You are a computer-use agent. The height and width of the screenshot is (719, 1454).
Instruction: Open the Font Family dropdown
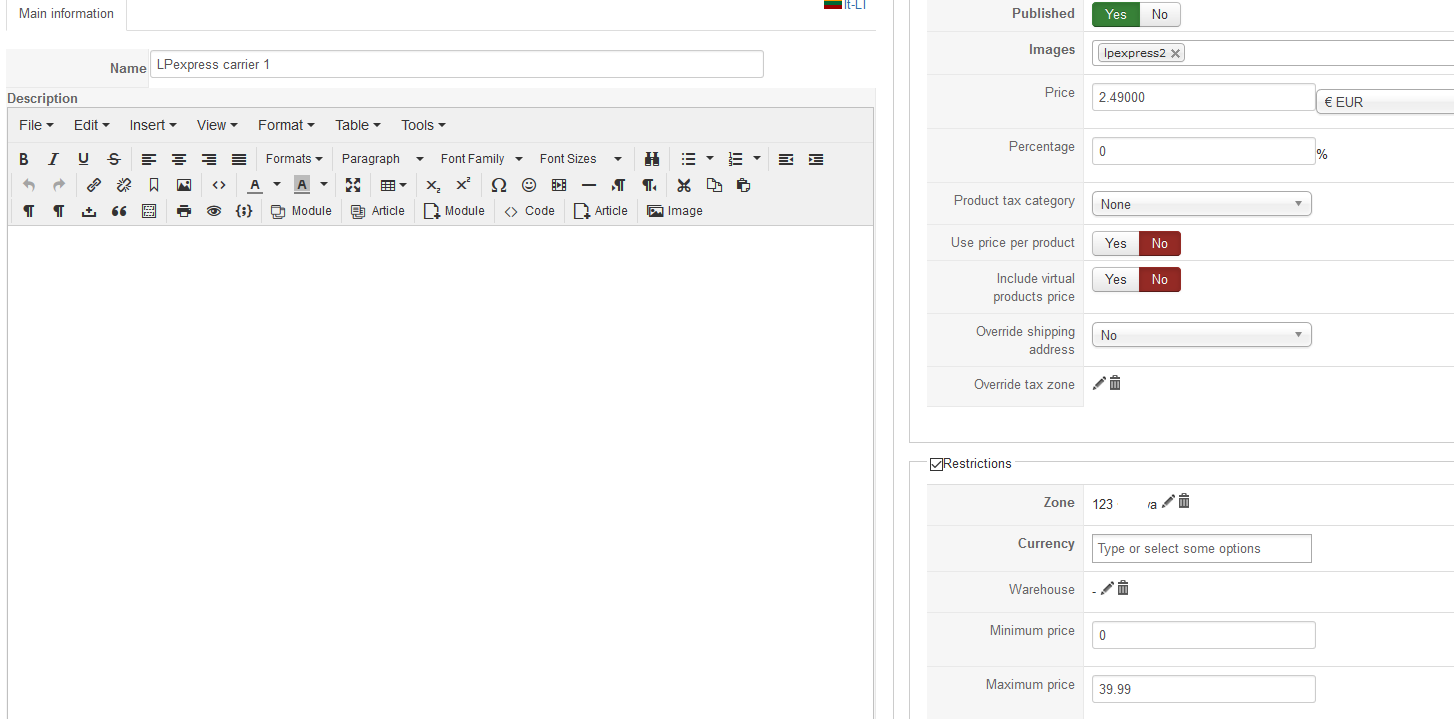coord(482,159)
